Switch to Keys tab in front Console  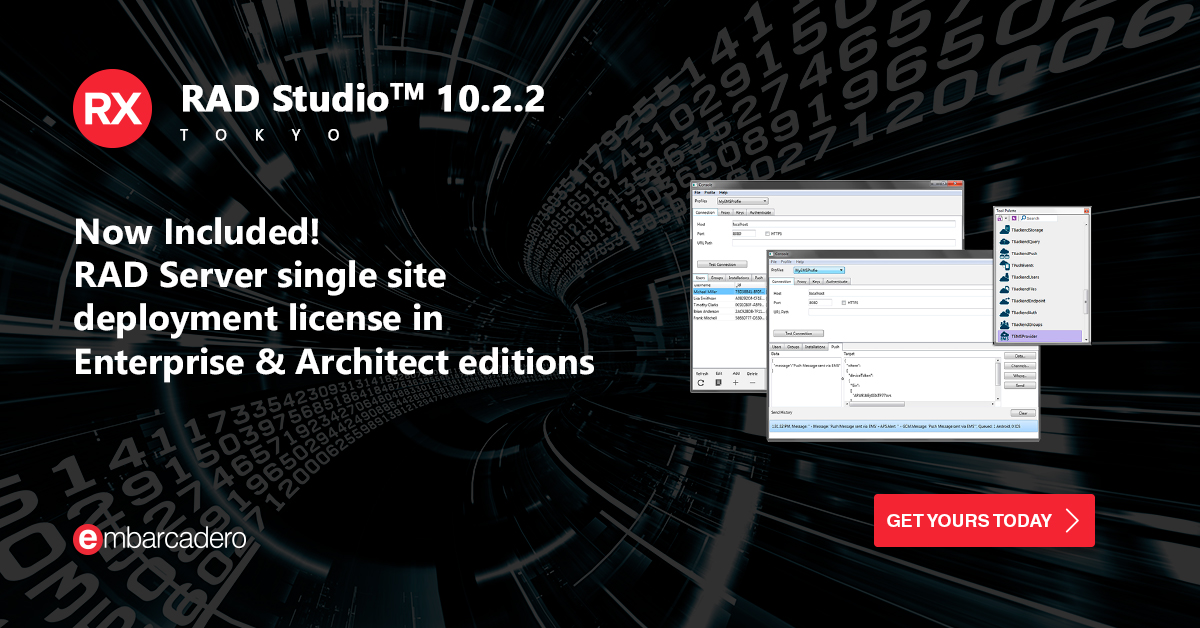coord(816,281)
